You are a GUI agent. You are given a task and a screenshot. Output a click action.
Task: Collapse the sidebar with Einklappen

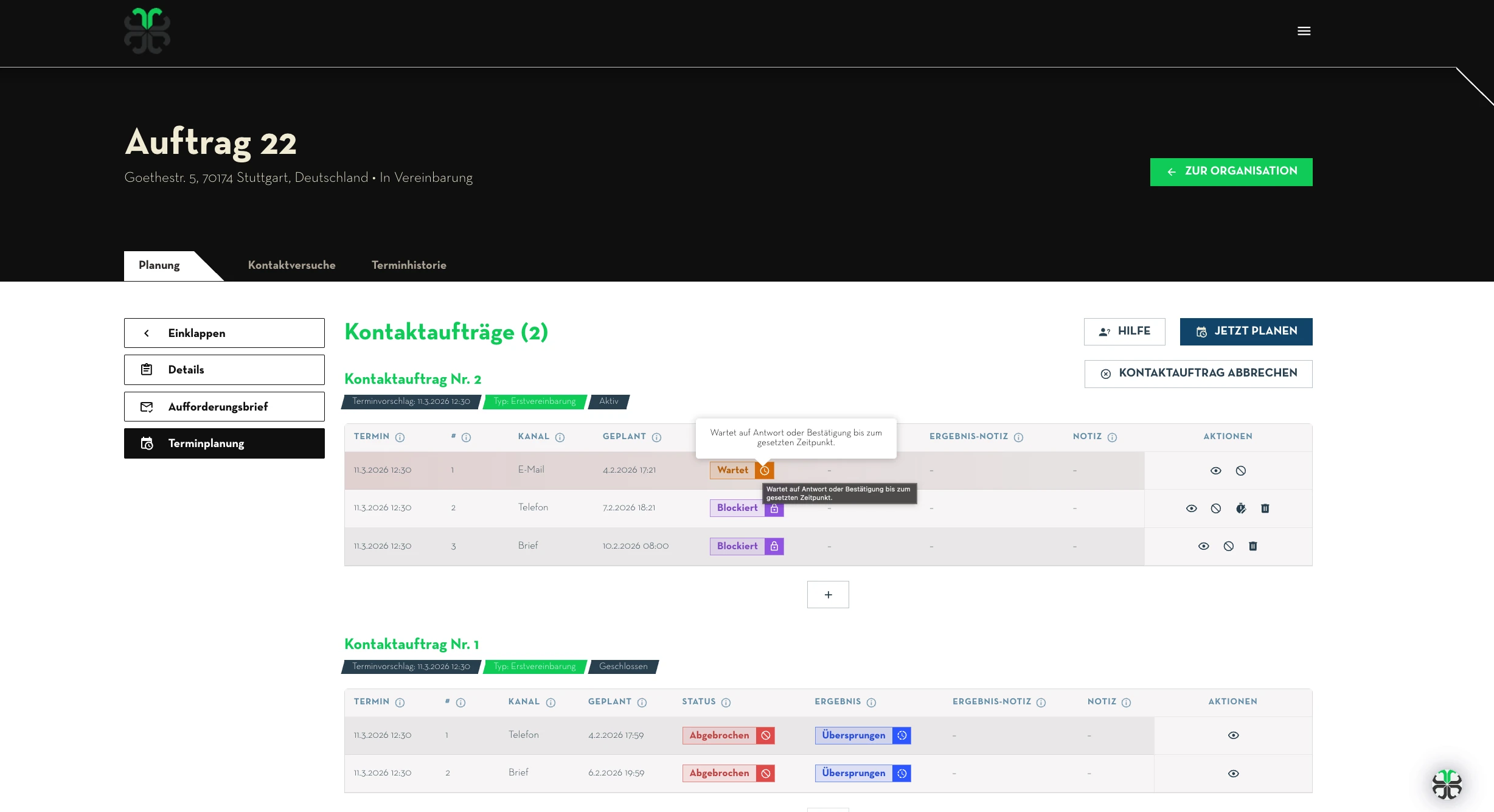click(224, 333)
